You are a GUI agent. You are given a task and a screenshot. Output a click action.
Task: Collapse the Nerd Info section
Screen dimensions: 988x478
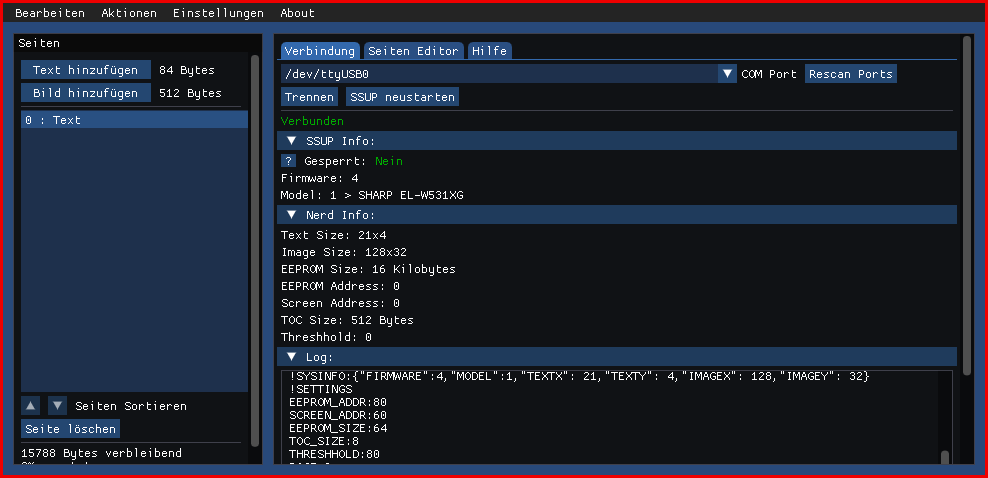pos(292,215)
